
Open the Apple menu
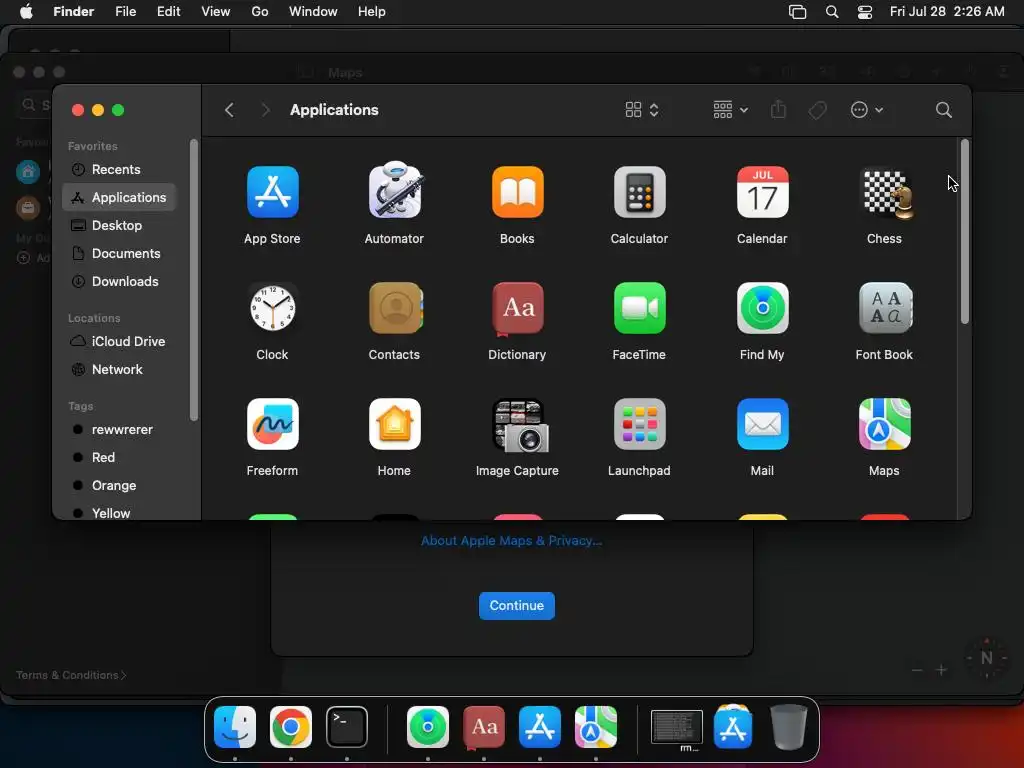(26, 12)
